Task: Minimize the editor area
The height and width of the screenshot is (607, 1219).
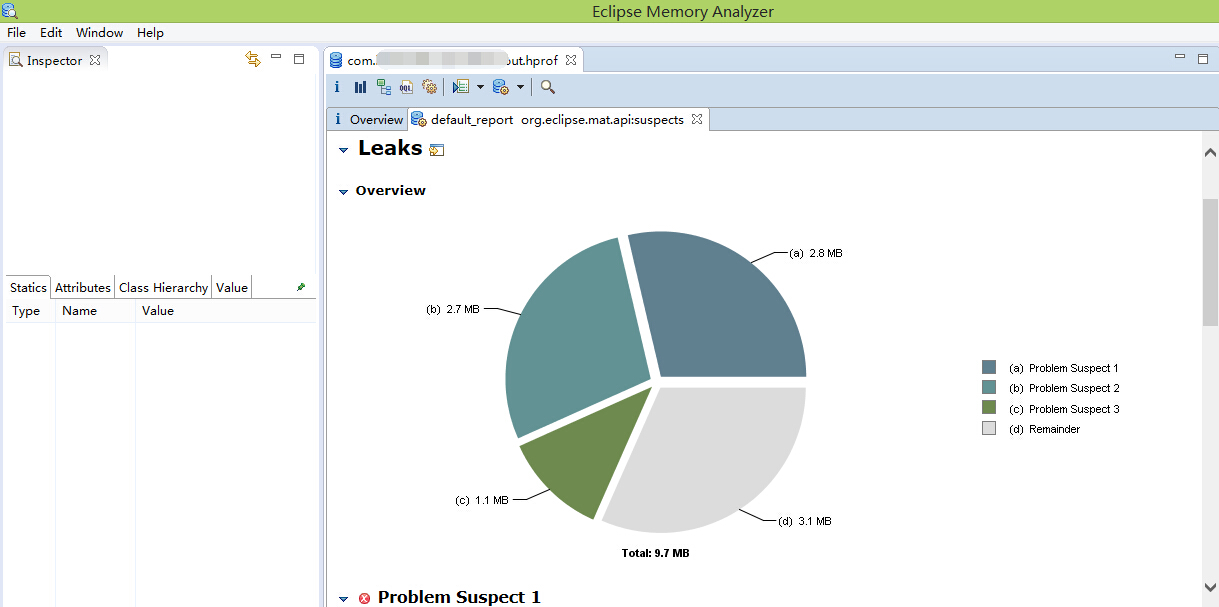Action: click(1180, 58)
